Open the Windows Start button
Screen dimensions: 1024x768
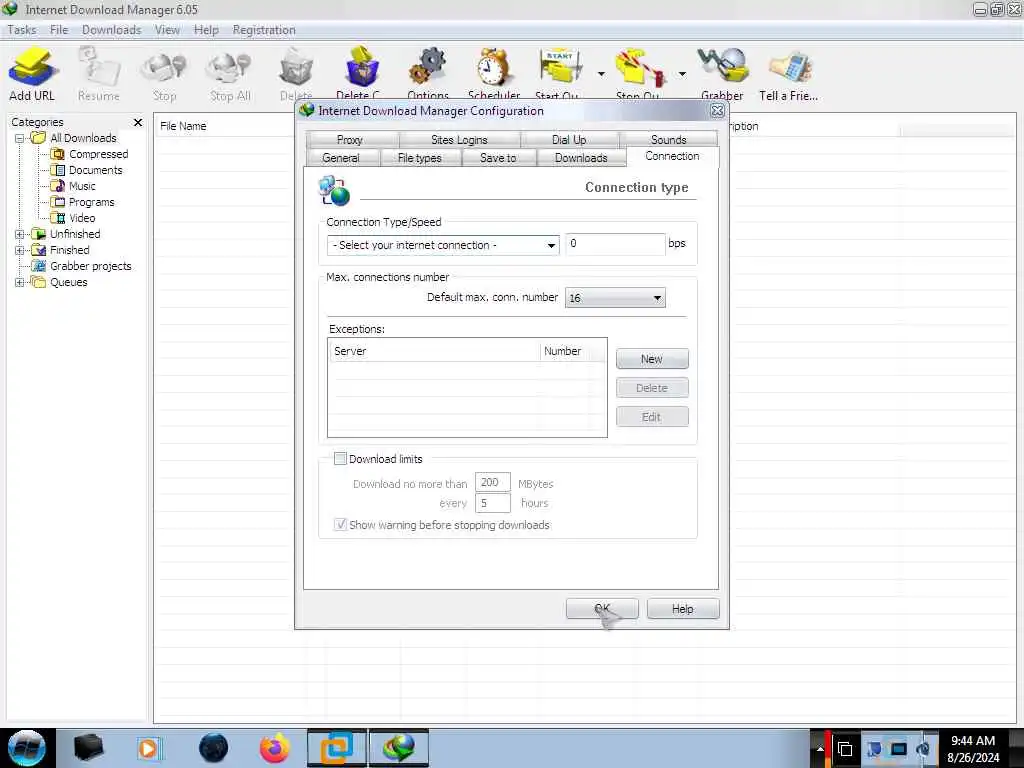tap(26, 748)
